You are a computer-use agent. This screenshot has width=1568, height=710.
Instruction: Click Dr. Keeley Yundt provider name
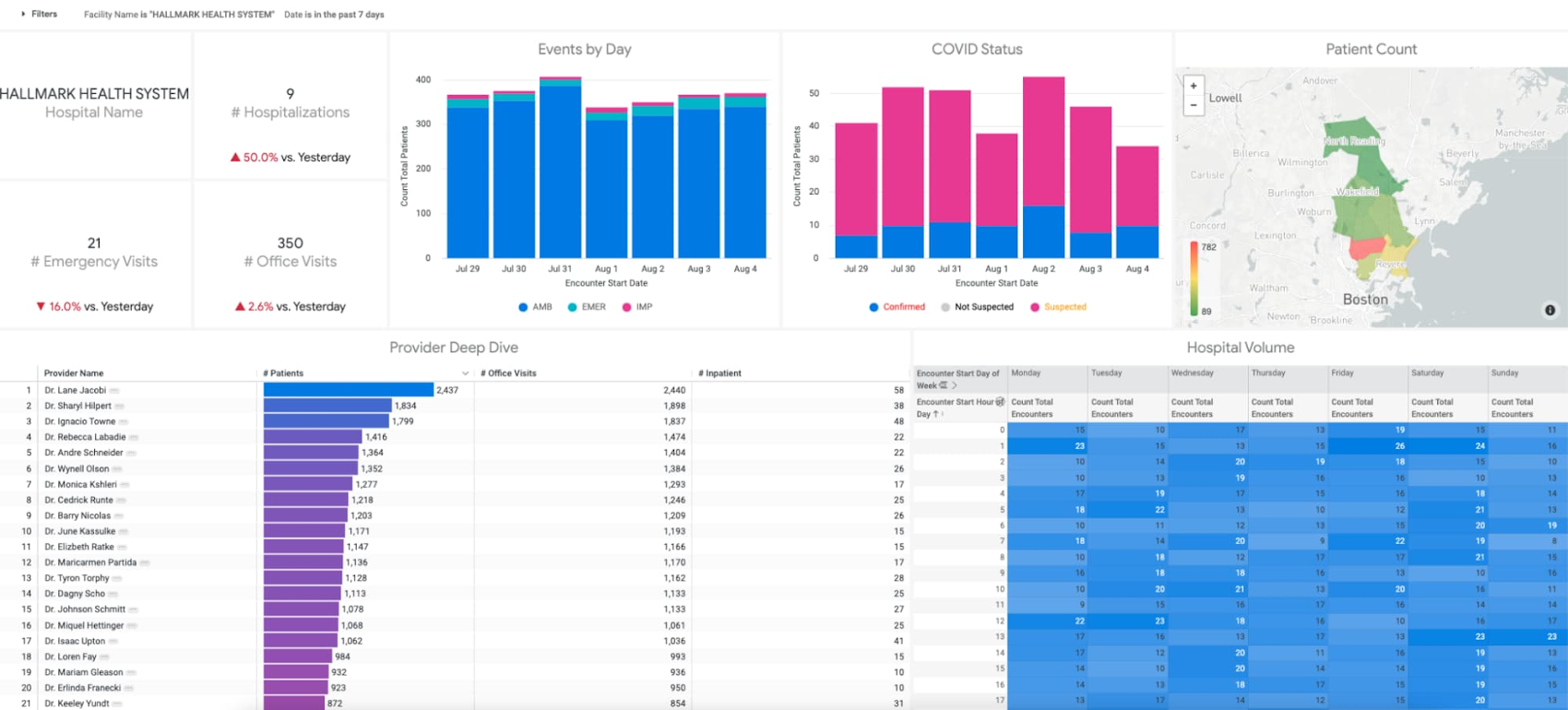(x=77, y=704)
